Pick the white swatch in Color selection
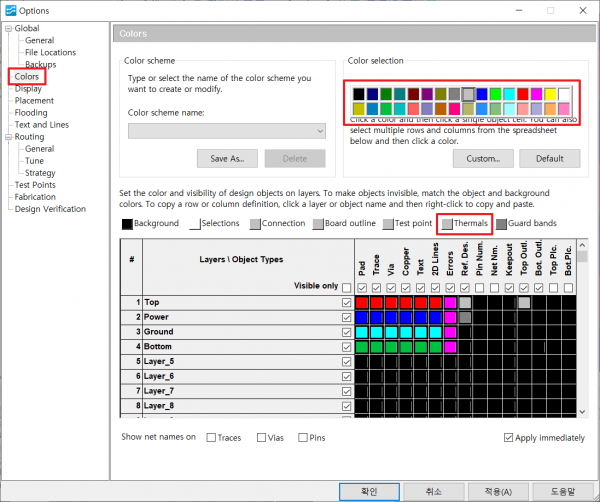The image size is (600, 502). pyautogui.click(x=564, y=93)
